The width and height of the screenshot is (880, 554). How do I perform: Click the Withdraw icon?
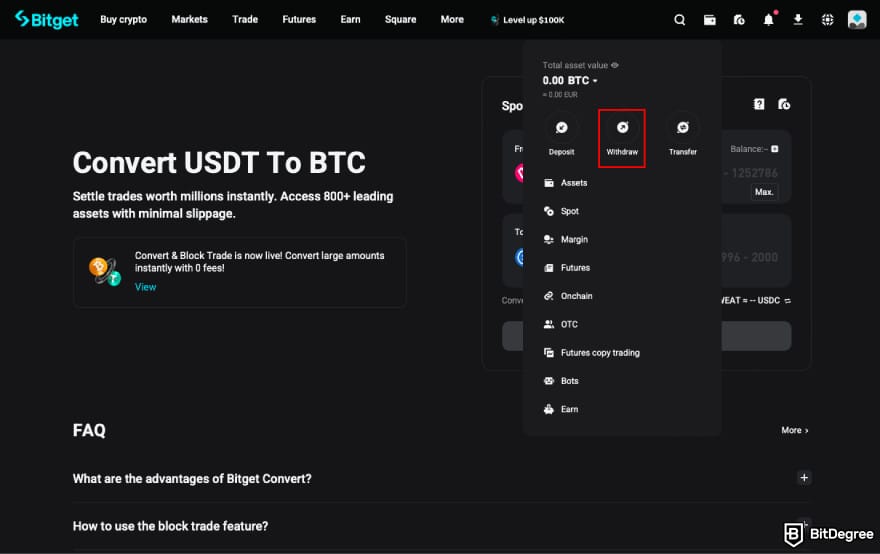pyautogui.click(x=622, y=127)
